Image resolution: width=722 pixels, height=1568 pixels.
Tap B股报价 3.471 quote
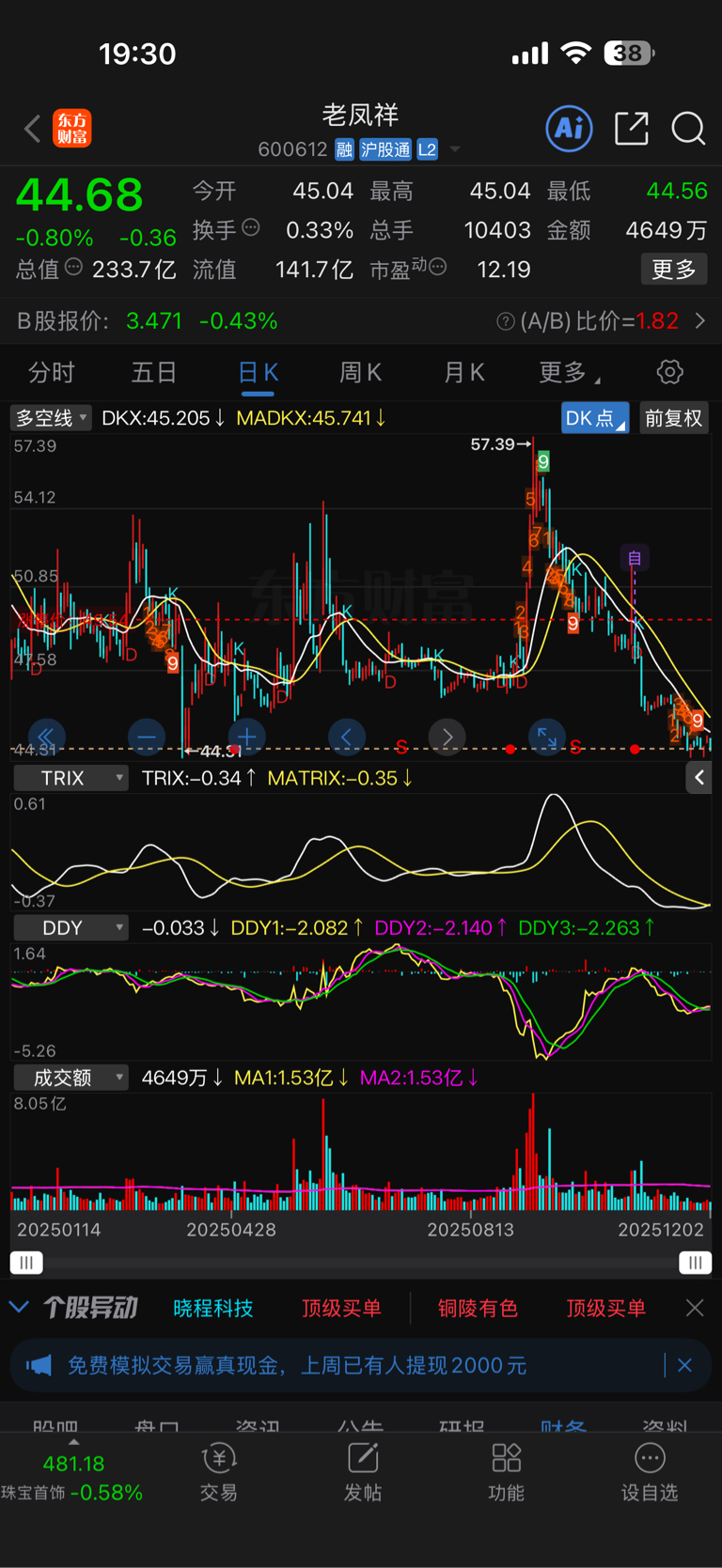[147, 321]
